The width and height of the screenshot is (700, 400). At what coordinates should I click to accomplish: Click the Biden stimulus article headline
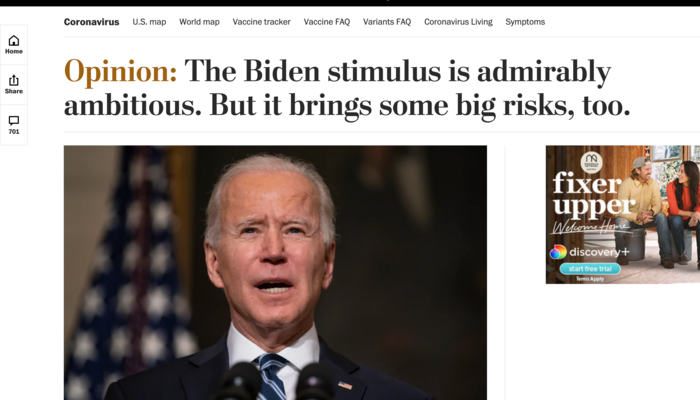[x=347, y=89]
